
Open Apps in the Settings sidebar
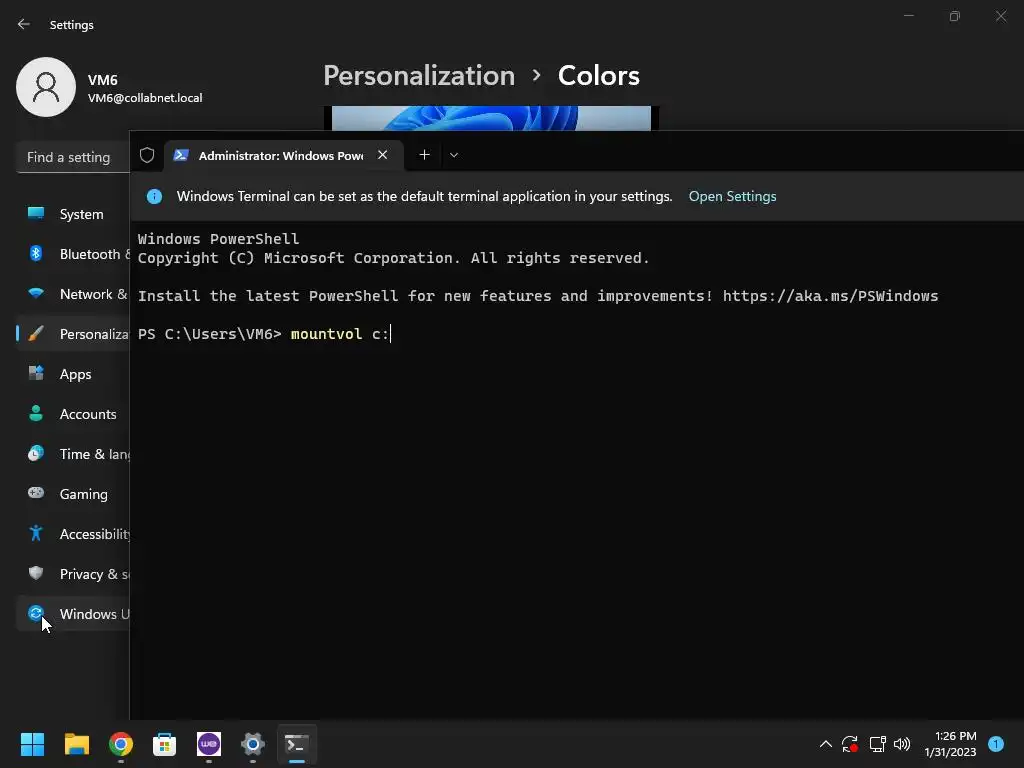coord(72,374)
